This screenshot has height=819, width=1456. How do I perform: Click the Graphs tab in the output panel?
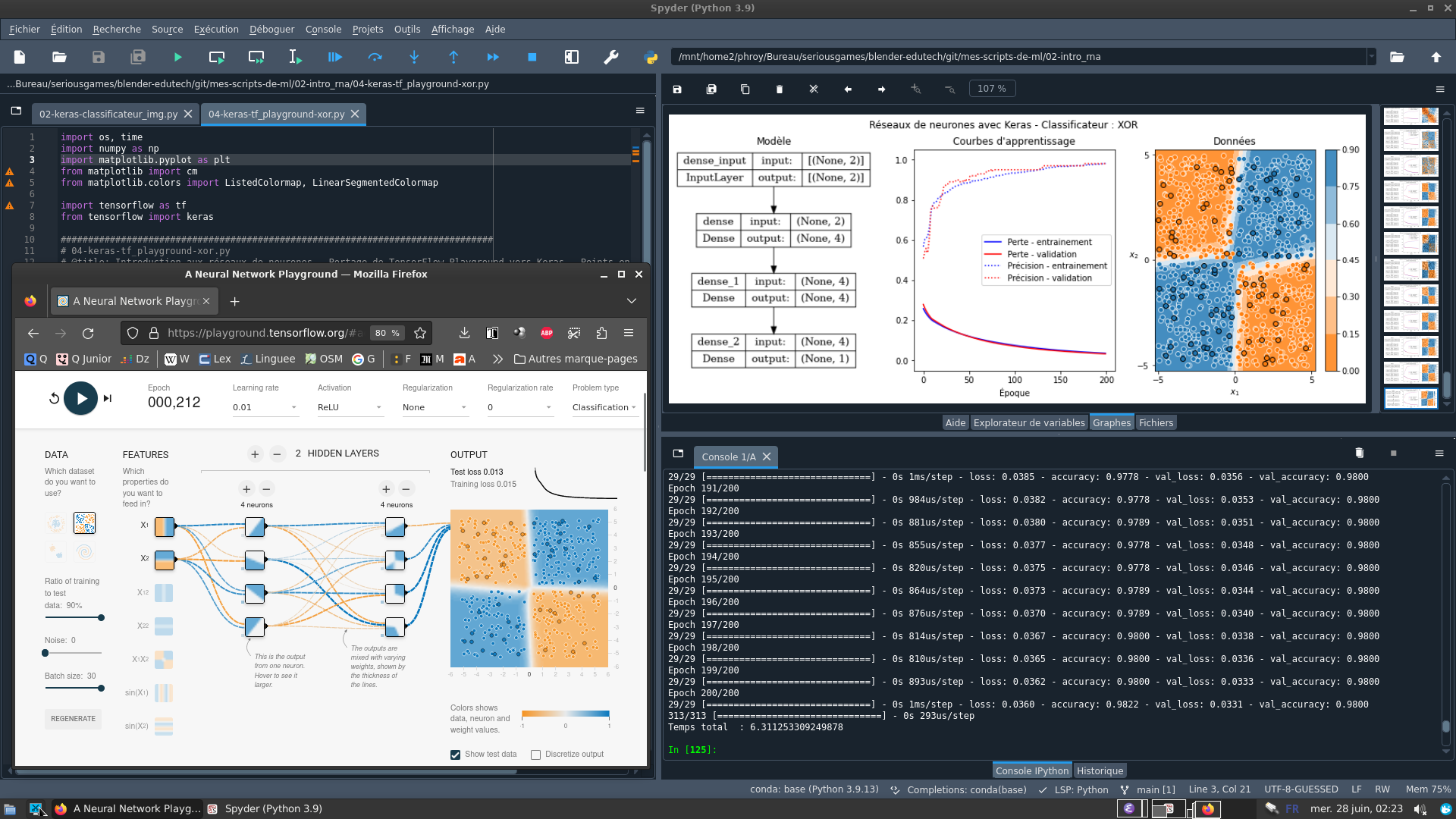point(1112,421)
